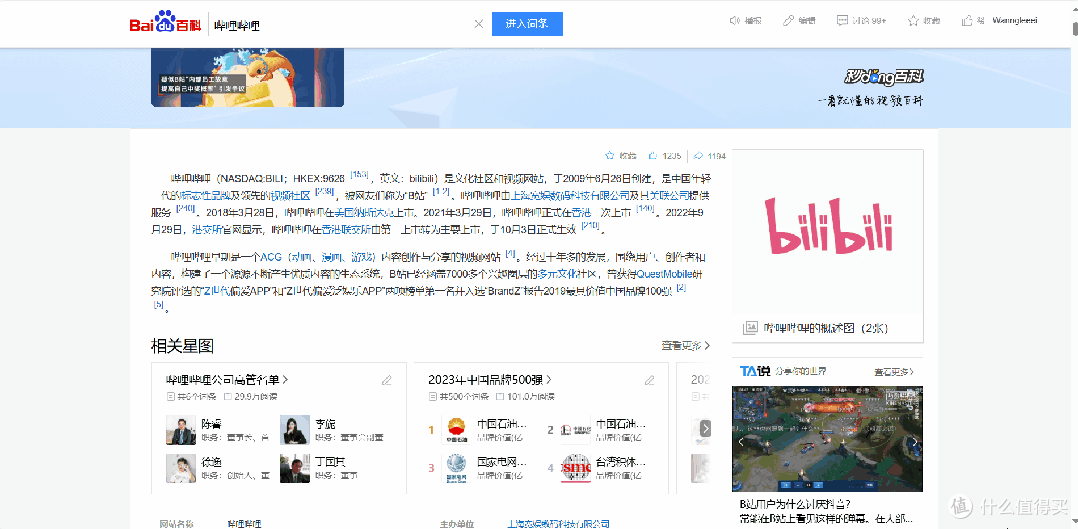Like the entry via header thumbs-up icon
This screenshot has height=529, width=1078.
coord(968,21)
